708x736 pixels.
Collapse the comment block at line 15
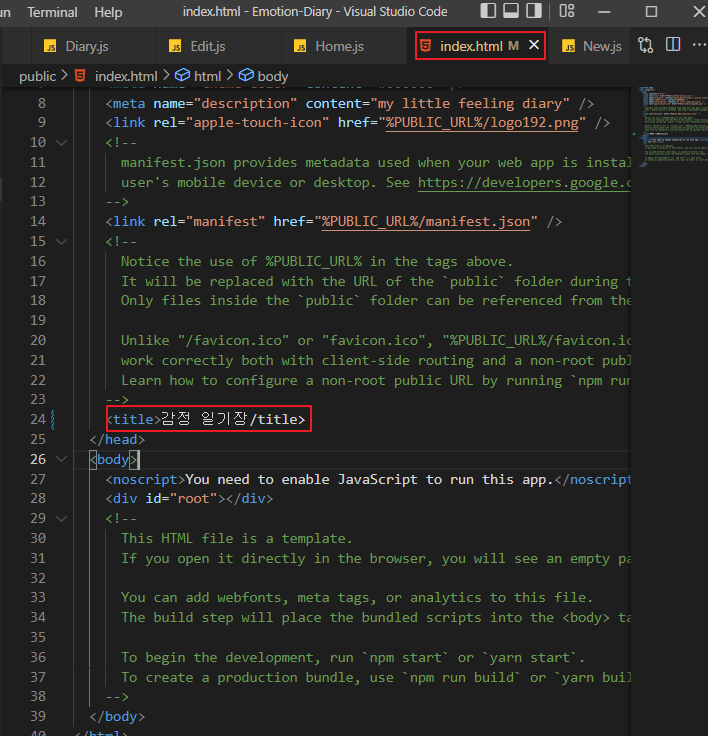pos(62,242)
